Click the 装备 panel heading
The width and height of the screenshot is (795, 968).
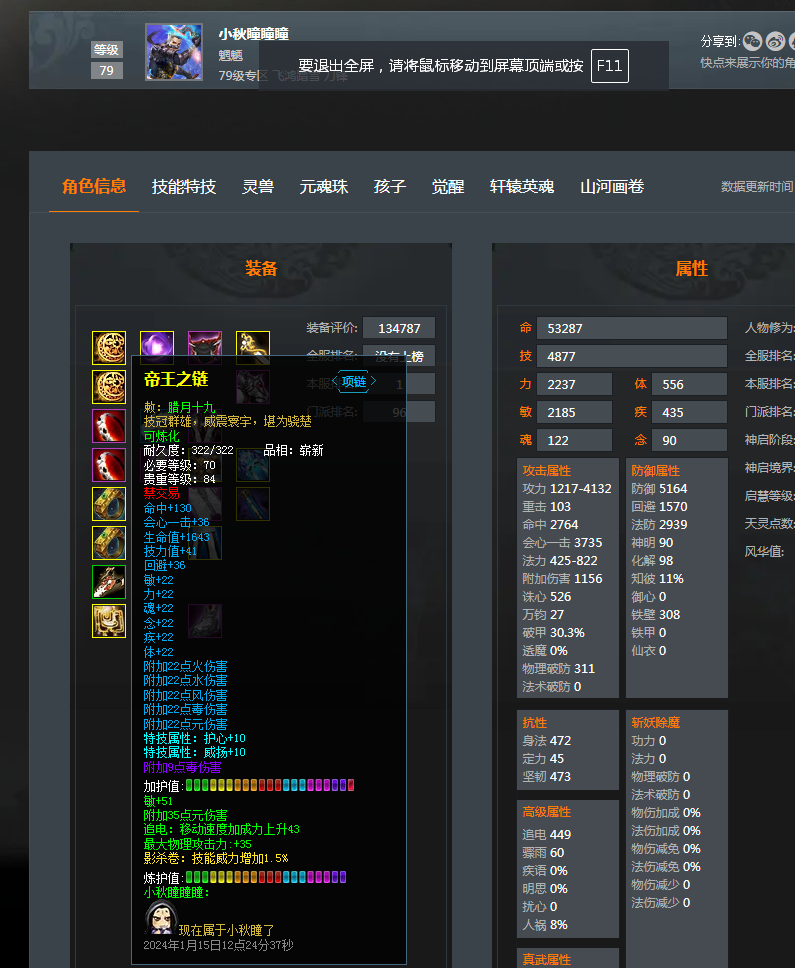click(x=261, y=269)
